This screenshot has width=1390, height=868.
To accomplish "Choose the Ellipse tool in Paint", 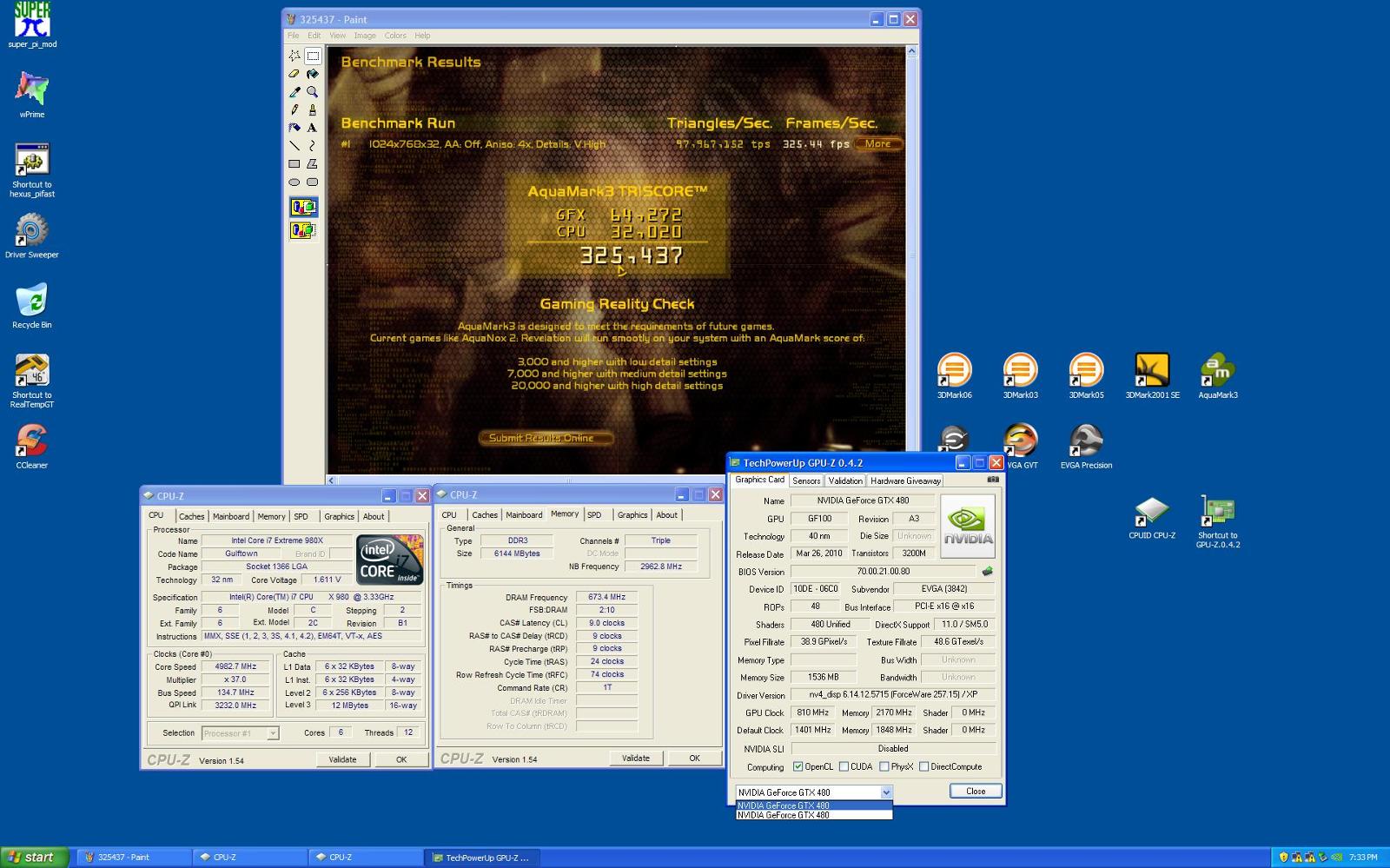I will [x=295, y=182].
